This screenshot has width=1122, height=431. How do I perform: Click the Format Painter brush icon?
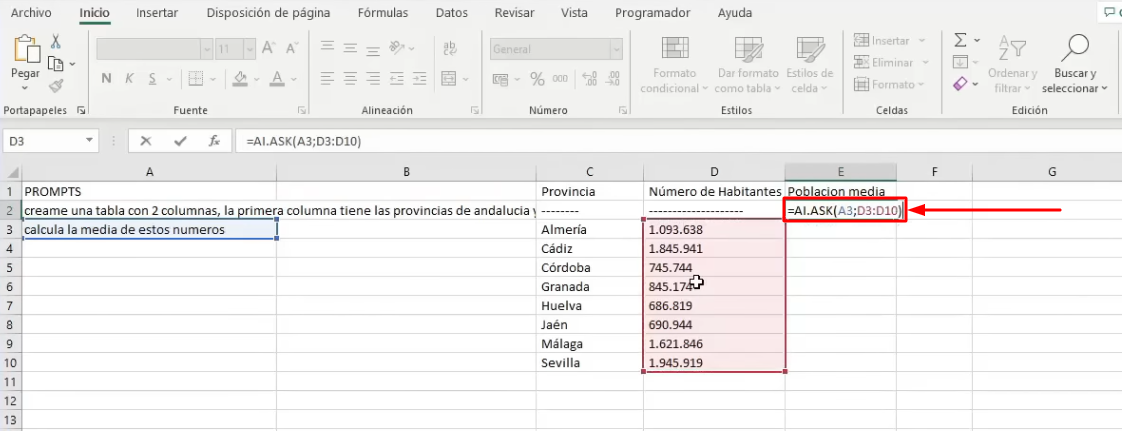[56, 86]
